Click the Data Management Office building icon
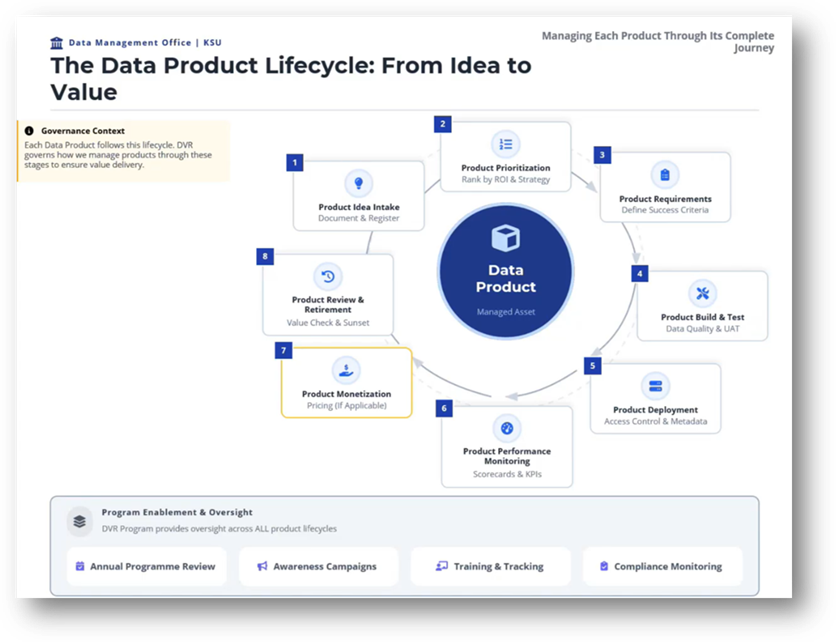 click(57, 43)
